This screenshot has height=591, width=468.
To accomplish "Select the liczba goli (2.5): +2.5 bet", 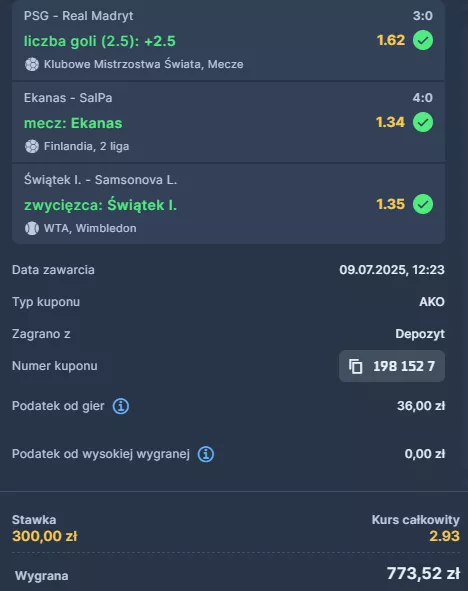I will (x=99, y=41).
